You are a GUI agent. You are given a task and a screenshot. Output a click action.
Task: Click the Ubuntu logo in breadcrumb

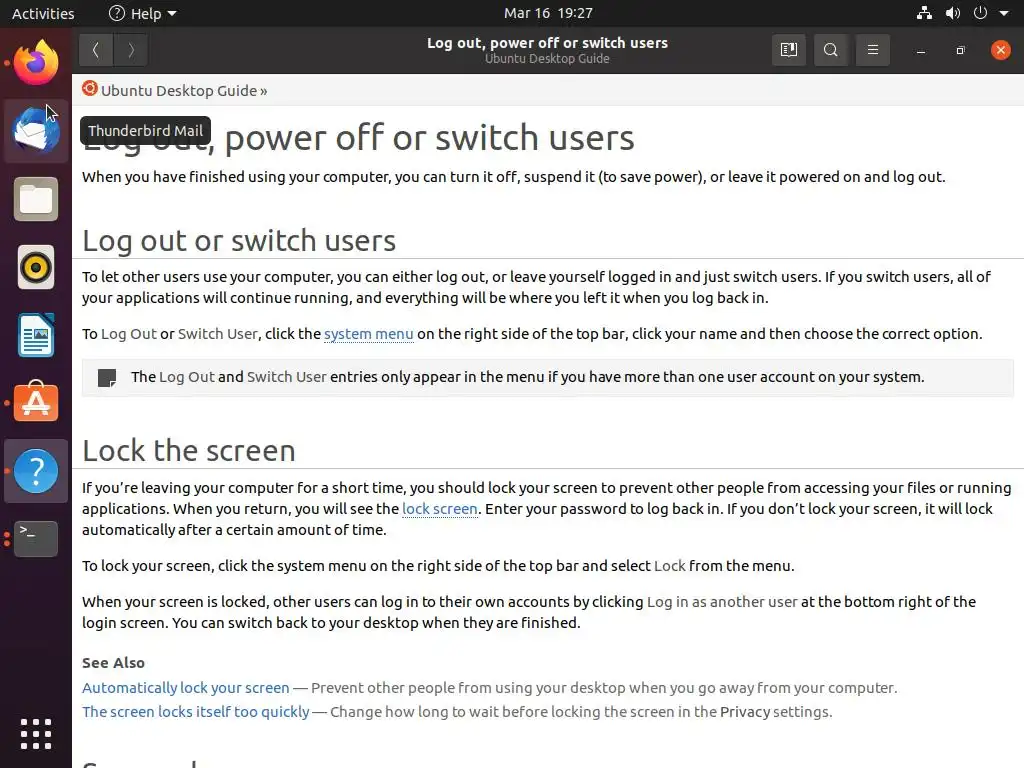point(89,89)
